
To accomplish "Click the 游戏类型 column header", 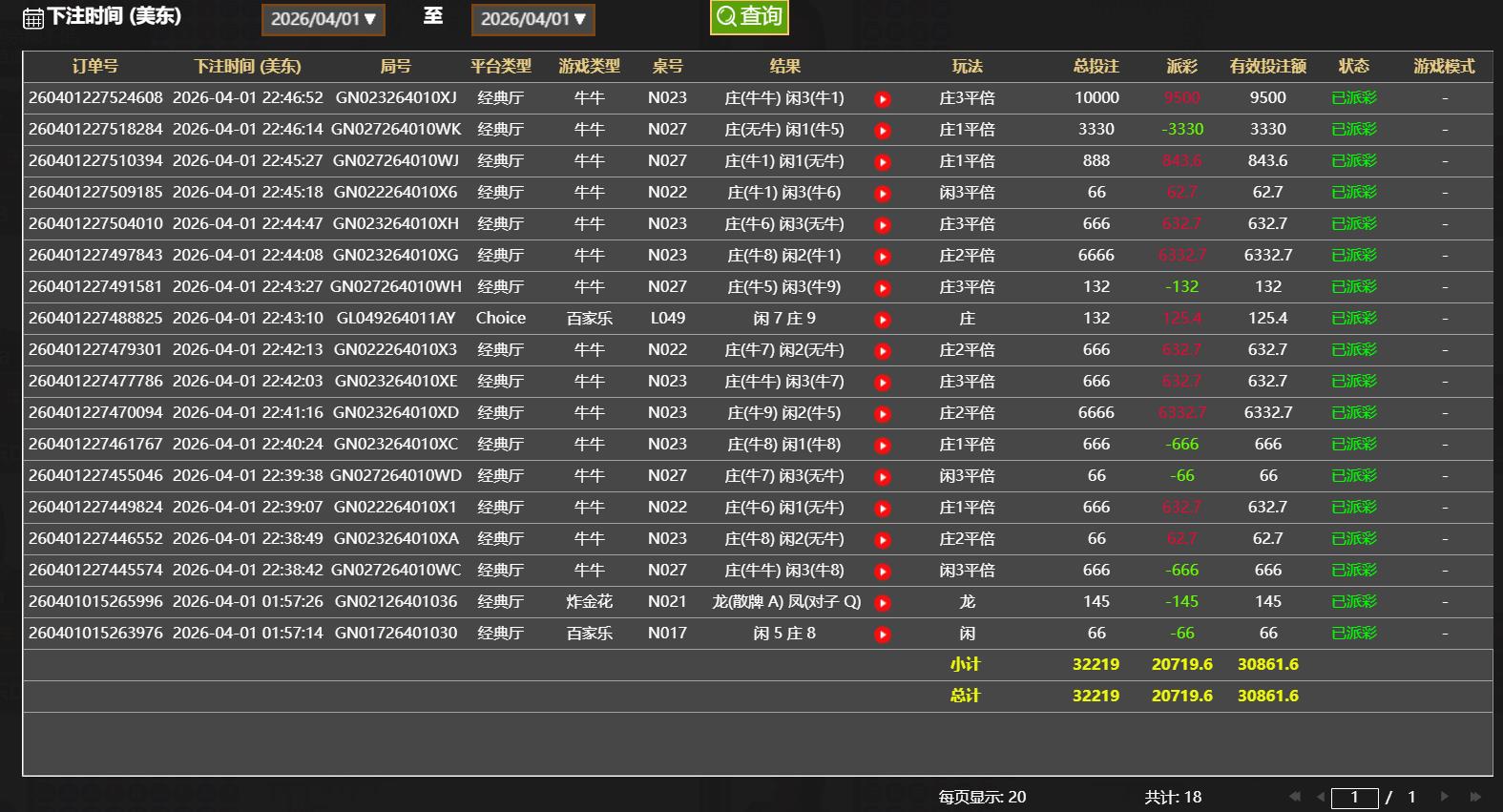I will click(589, 66).
